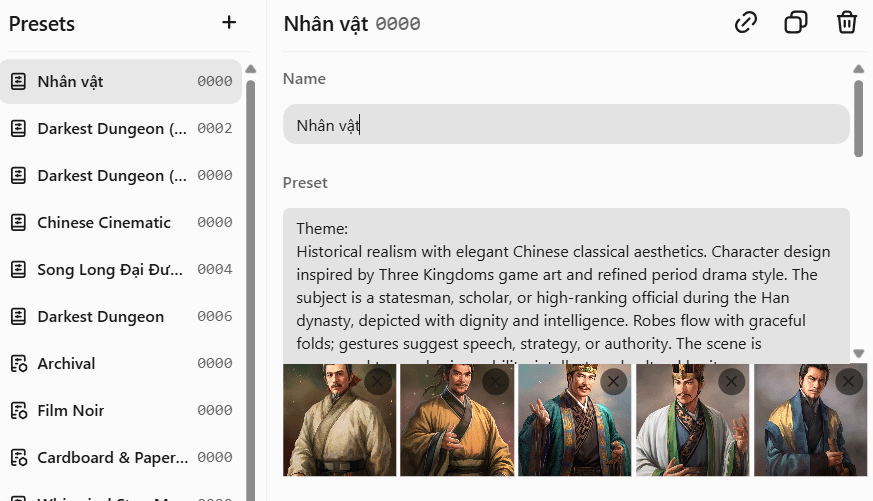Click the Film Noir preset icon

[18, 411]
